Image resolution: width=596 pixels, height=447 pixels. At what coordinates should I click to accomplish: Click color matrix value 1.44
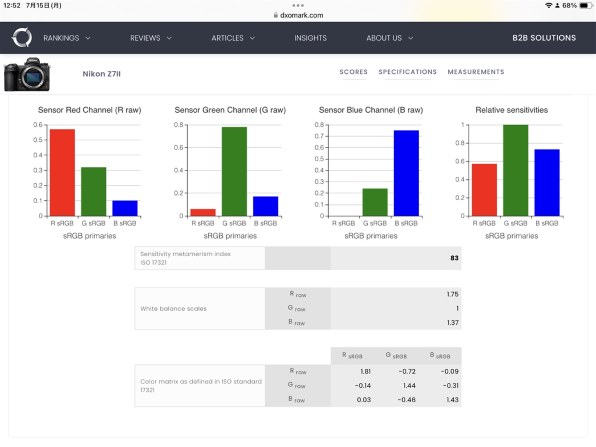[409, 385]
